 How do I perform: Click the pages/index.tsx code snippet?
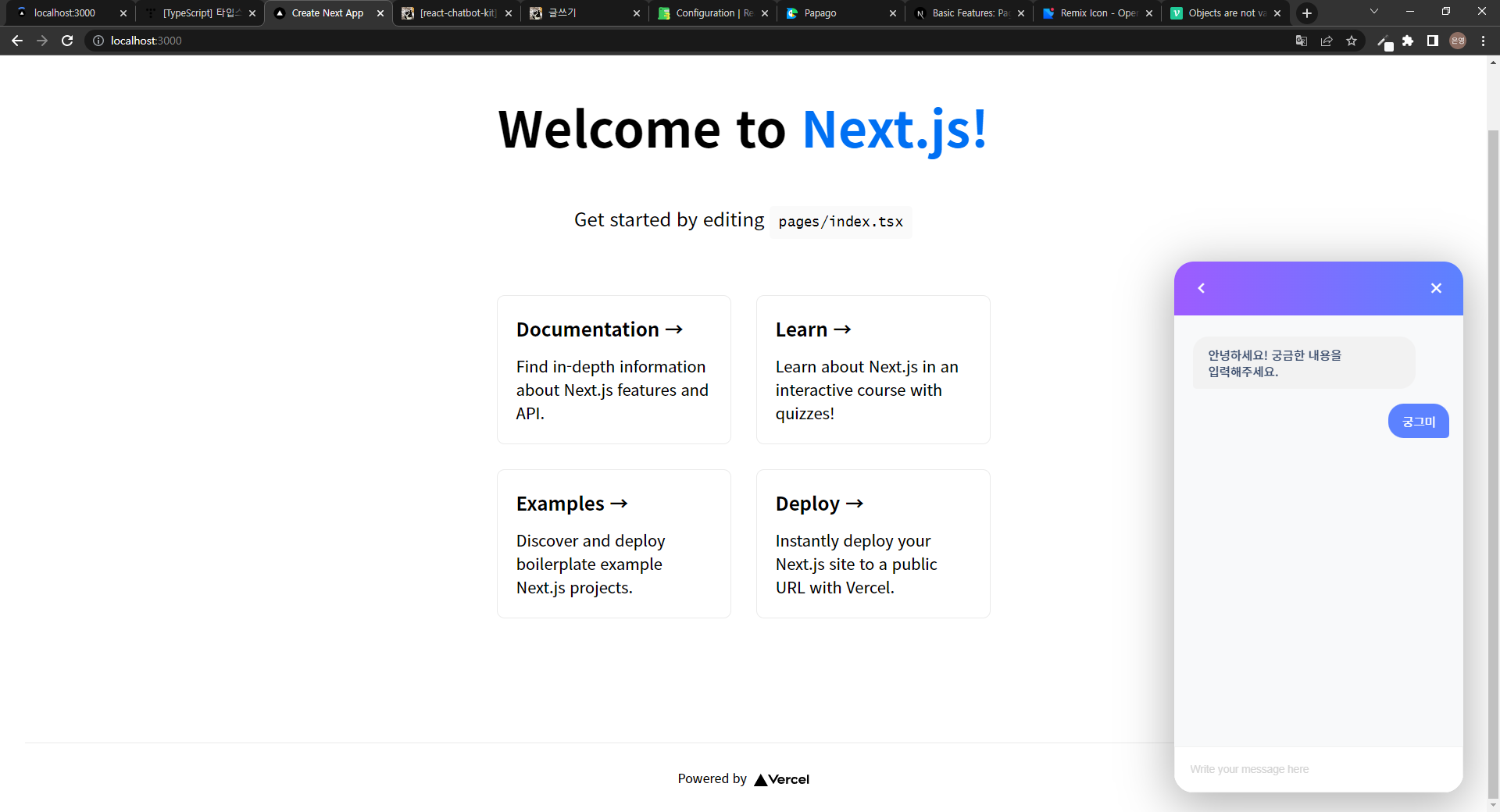tap(841, 222)
